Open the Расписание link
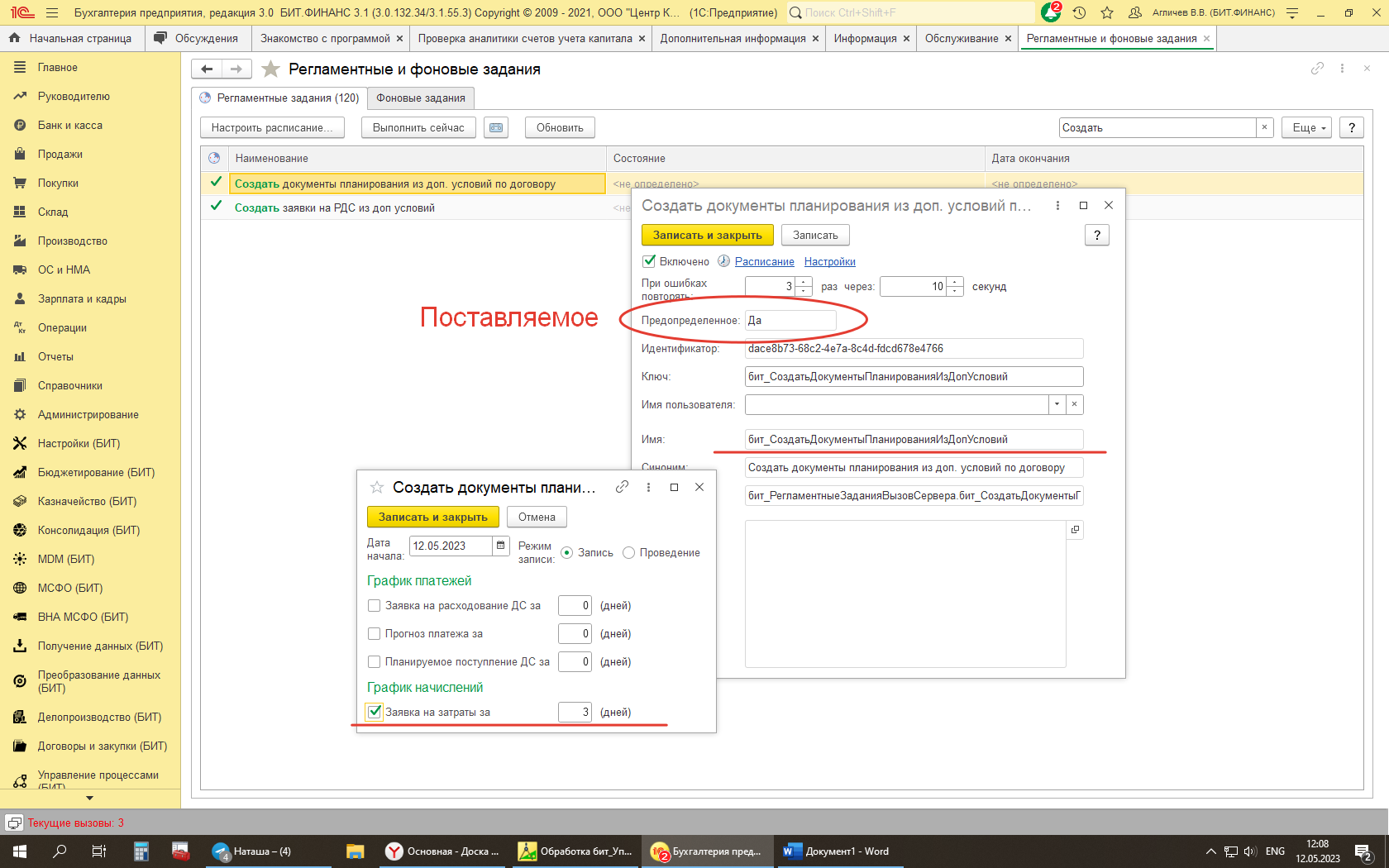Screen dimensions: 1389x868 tap(764, 261)
